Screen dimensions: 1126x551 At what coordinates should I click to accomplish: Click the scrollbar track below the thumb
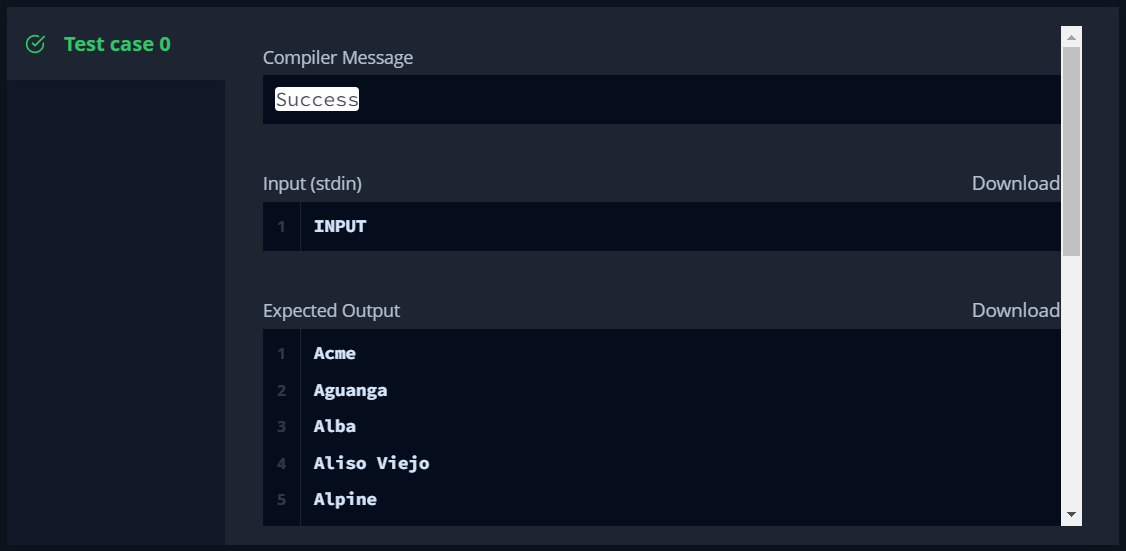click(1071, 379)
